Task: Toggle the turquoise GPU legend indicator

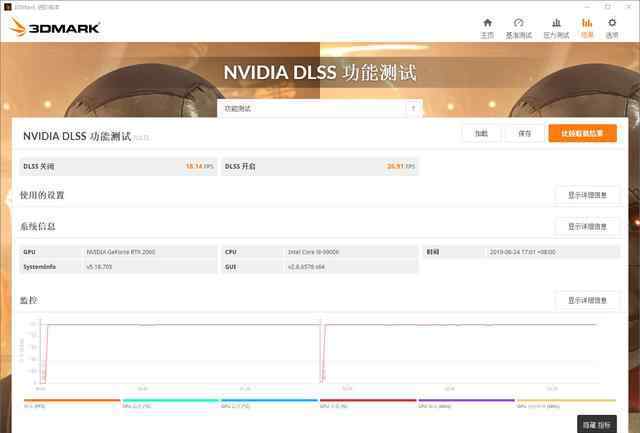Action: point(171,404)
